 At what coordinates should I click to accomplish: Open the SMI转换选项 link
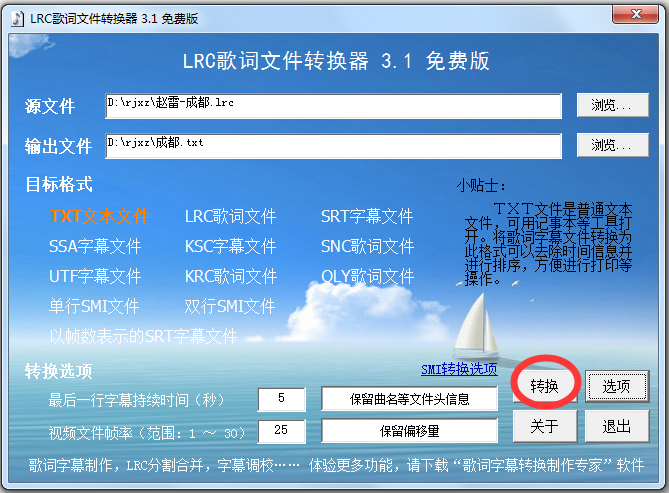(x=459, y=369)
